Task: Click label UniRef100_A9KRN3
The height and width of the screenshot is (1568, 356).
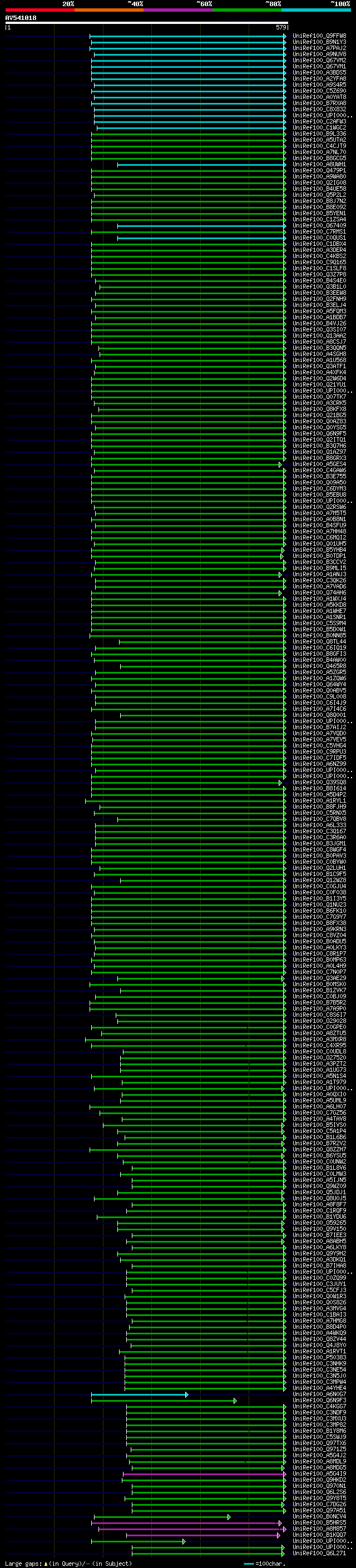Action: [319, 929]
